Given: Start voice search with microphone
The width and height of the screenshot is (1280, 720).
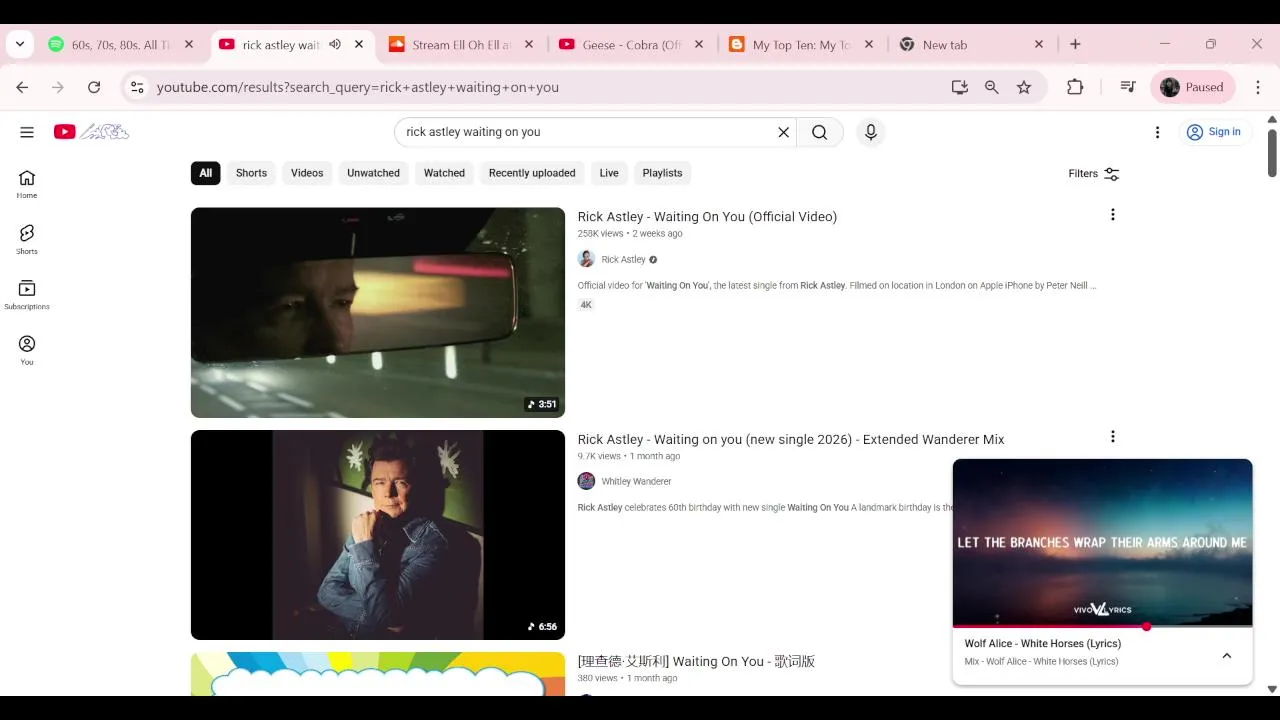Looking at the screenshot, I should [x=871, y=132].
